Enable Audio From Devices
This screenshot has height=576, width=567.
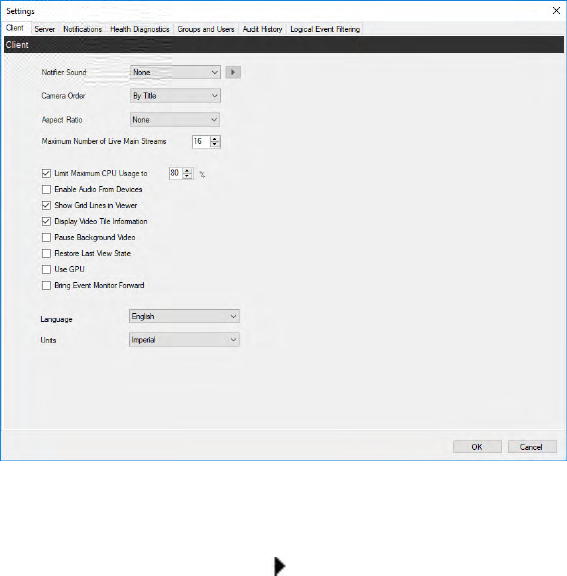point(46,190)
